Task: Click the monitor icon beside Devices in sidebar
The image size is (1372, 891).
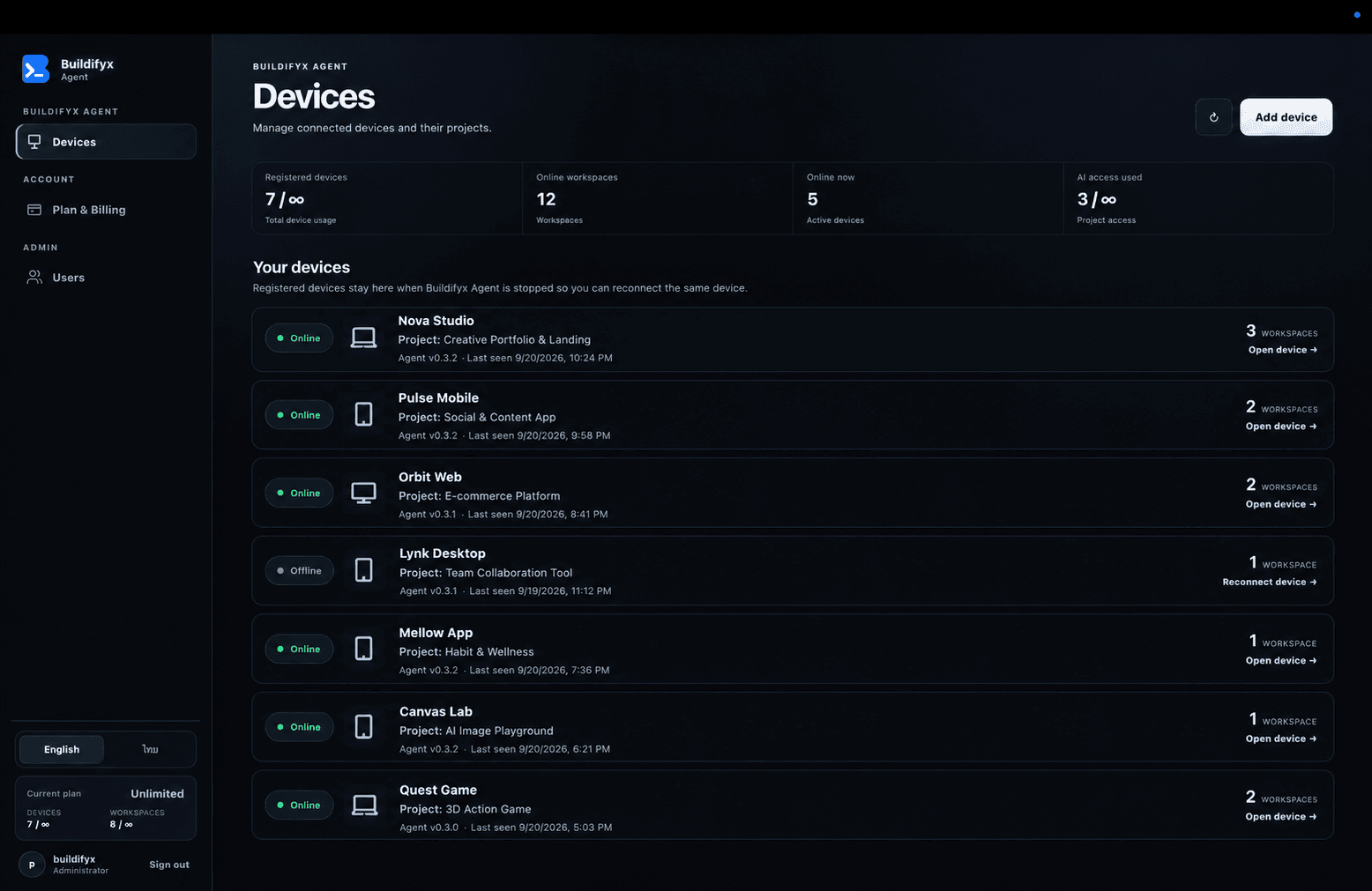Action: click(34, 142)
